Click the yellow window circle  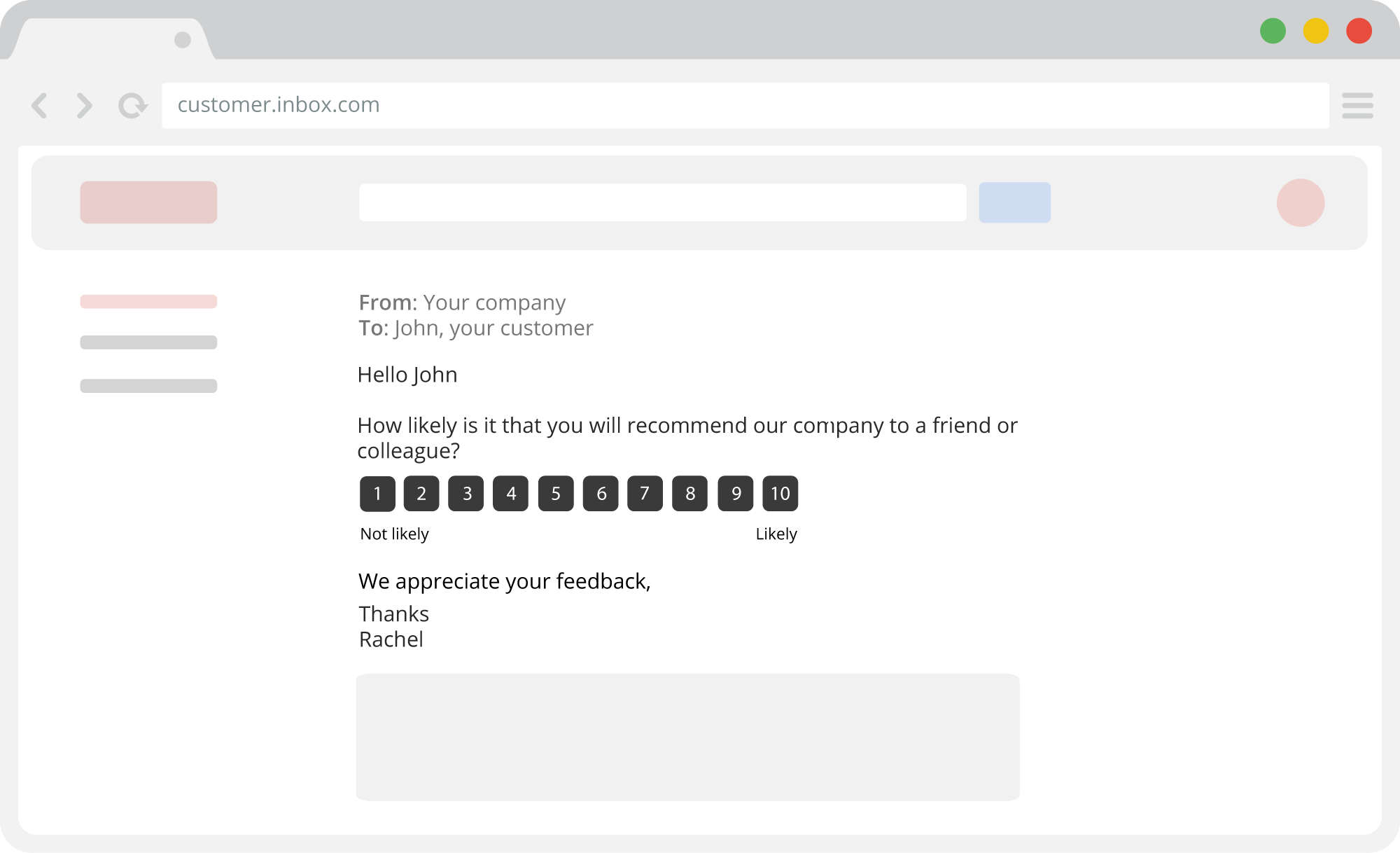pos(1316,31)
